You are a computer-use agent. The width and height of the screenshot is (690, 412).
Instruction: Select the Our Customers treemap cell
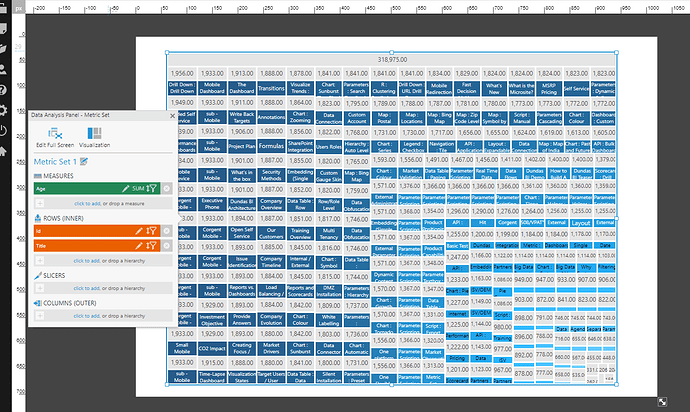click(271, 233)
